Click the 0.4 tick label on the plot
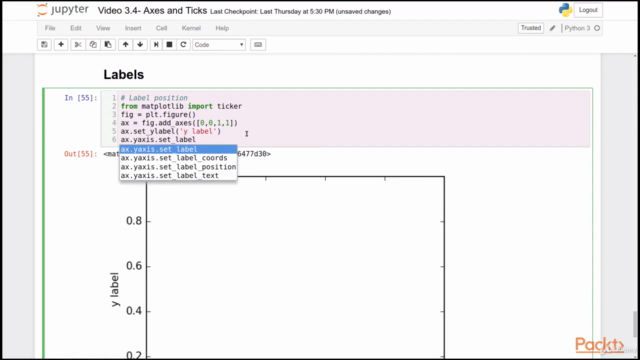This screenshot has height=360, width=640. tap(134, 311)
